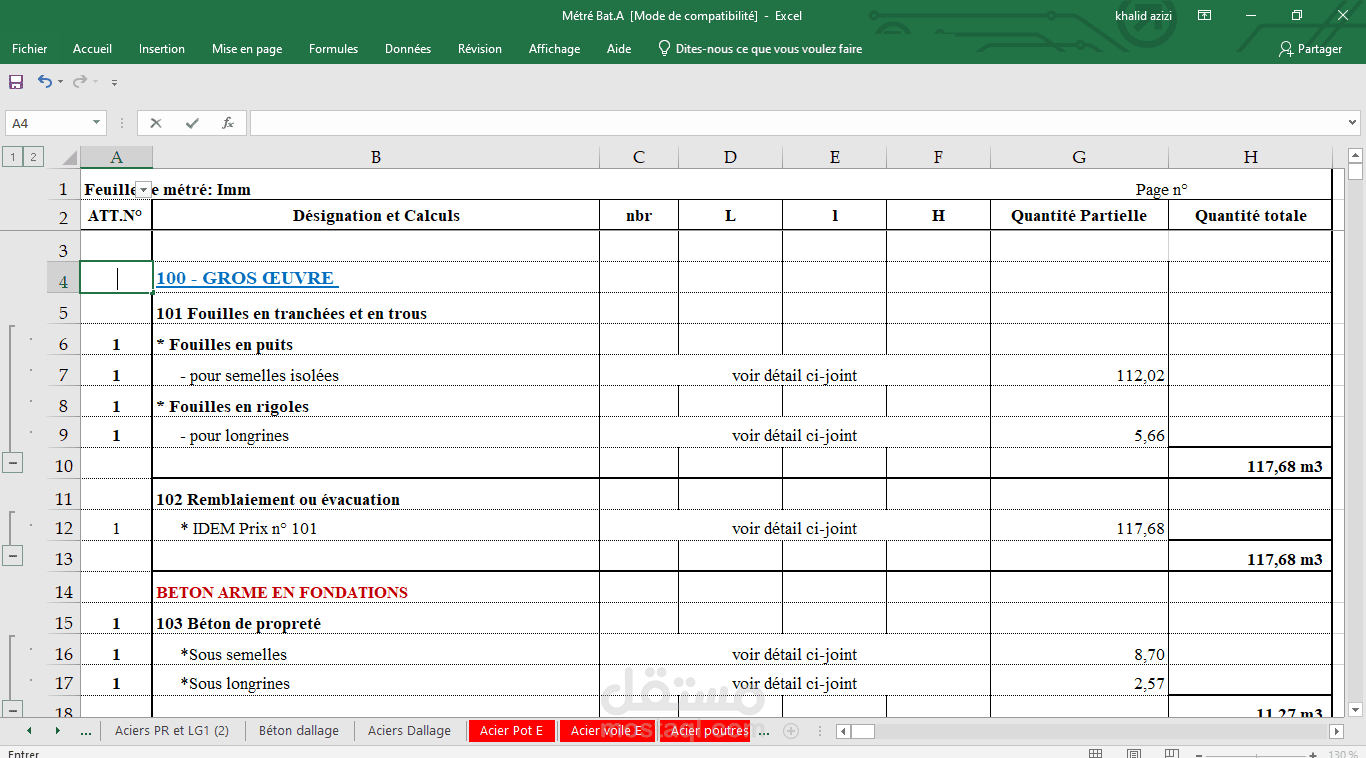Open the Insertion ribbon tab
The image size is (1366, 758).
tap(162, 49)
